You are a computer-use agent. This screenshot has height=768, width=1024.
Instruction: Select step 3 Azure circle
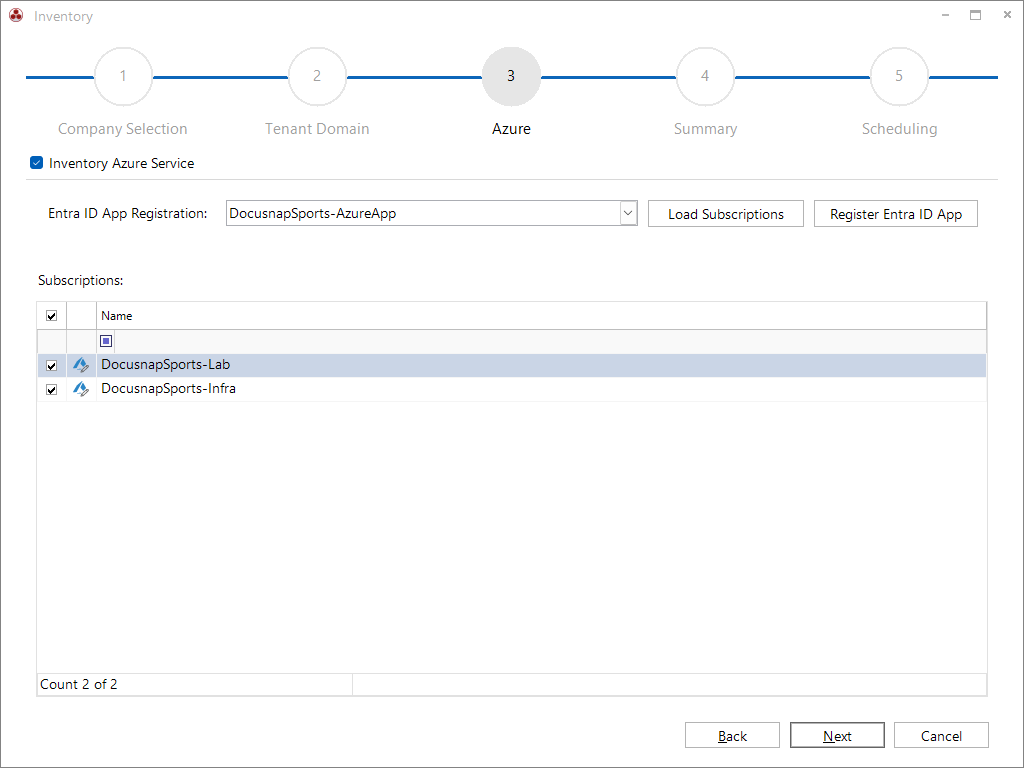click(511, 76)
